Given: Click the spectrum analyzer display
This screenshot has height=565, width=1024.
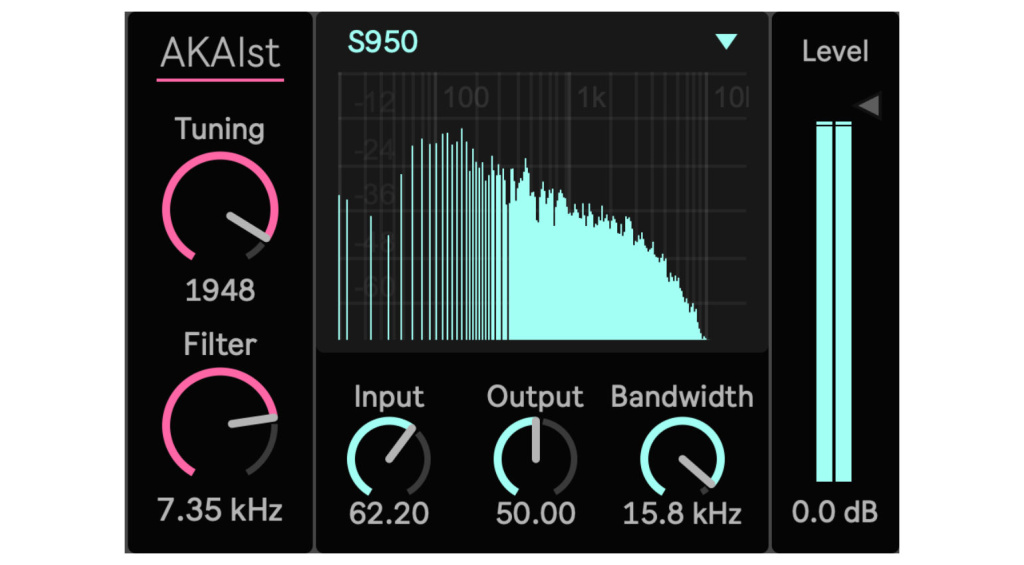Looking at the screenshot, I should [x=542, y=206].
